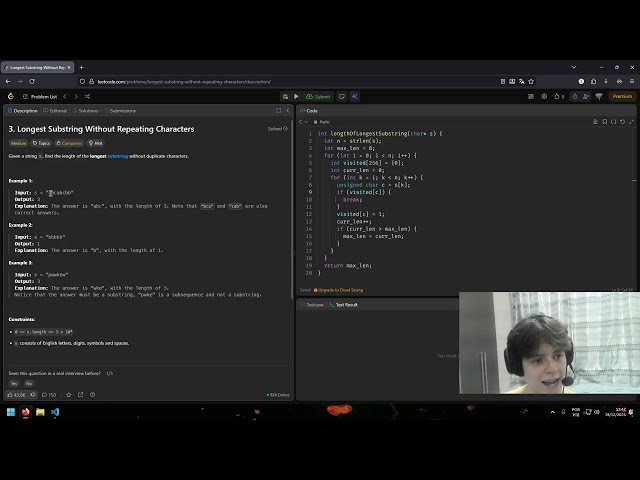Click the Premium button

point(622,97)
